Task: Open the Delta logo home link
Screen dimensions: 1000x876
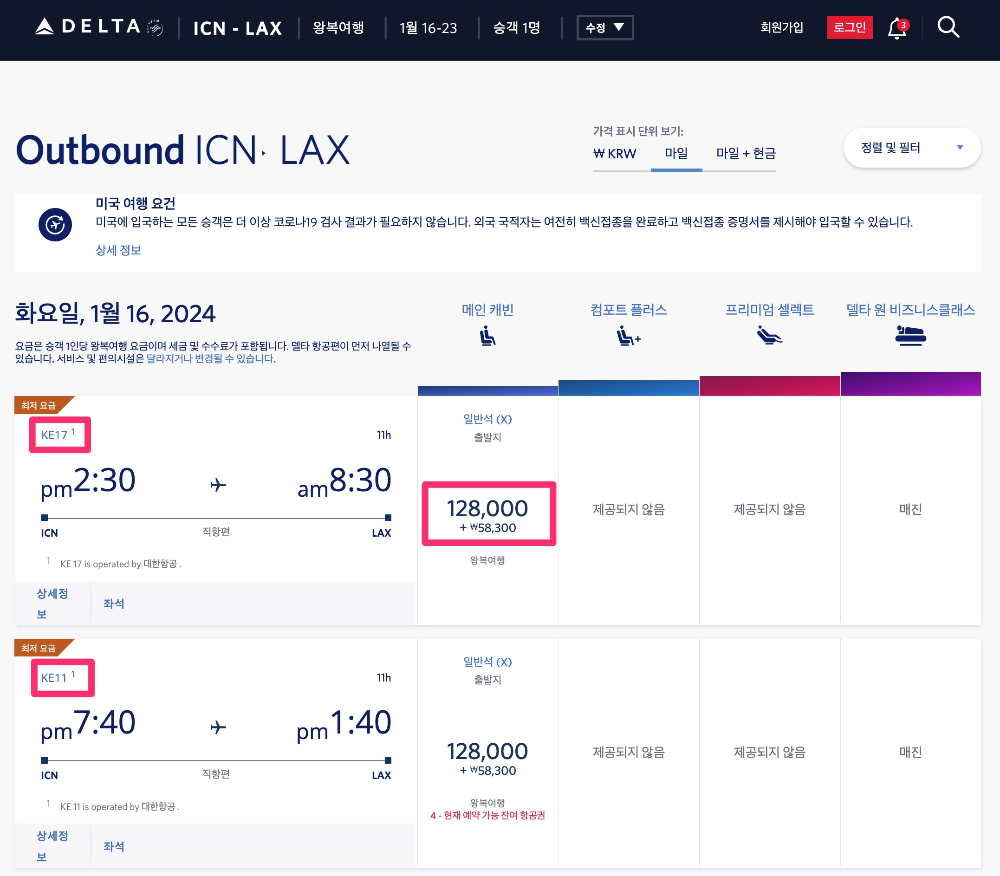Action: 99,27
